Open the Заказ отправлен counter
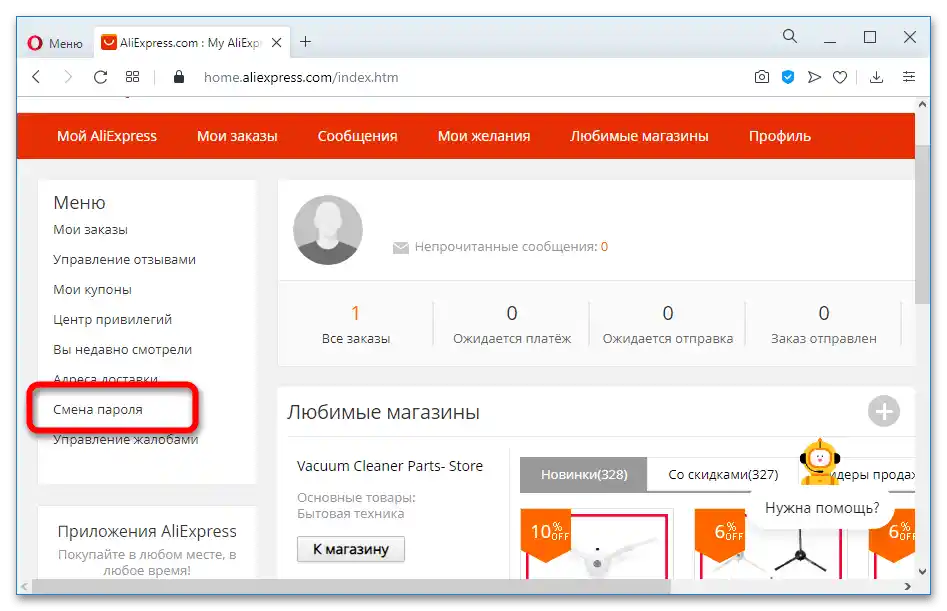Screen dimensions: 947x611 (x=824, y=325)
